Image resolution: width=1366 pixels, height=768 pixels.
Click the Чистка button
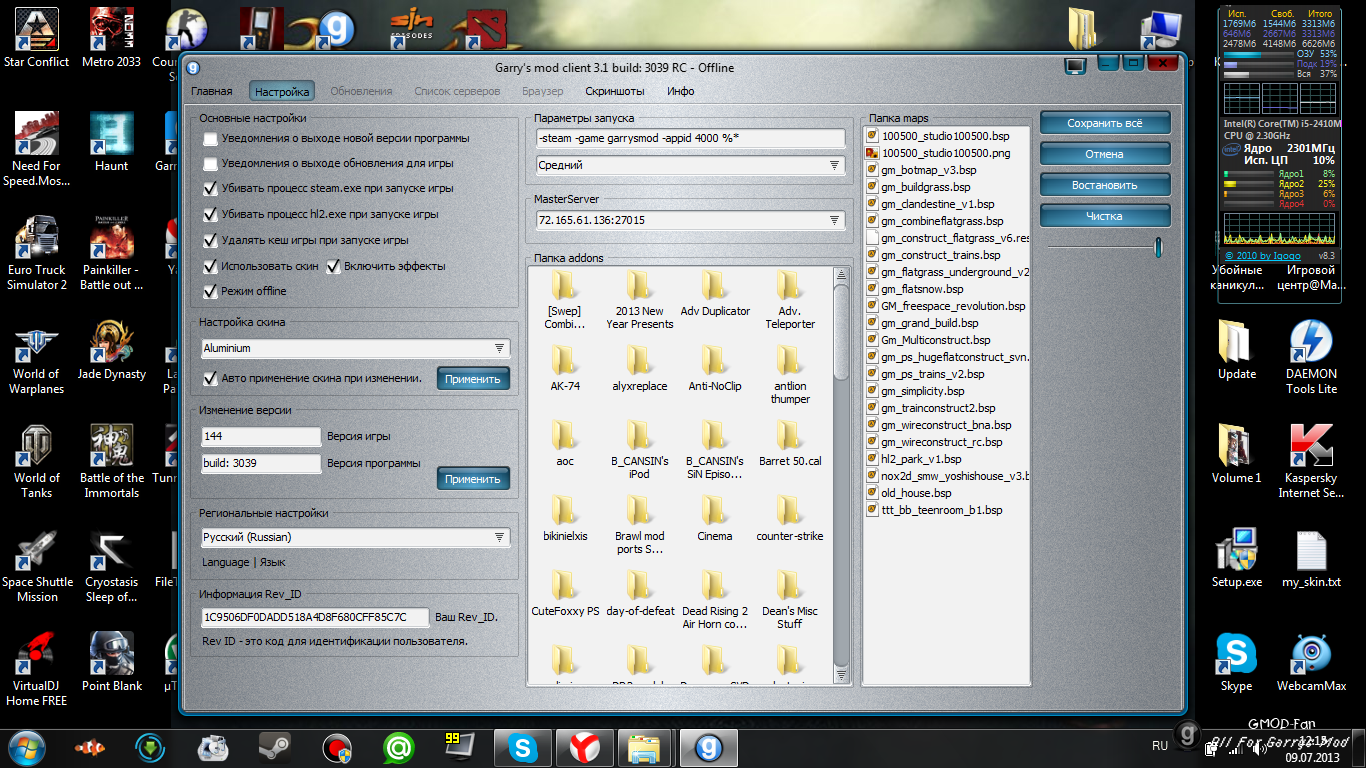point(1104,216)
